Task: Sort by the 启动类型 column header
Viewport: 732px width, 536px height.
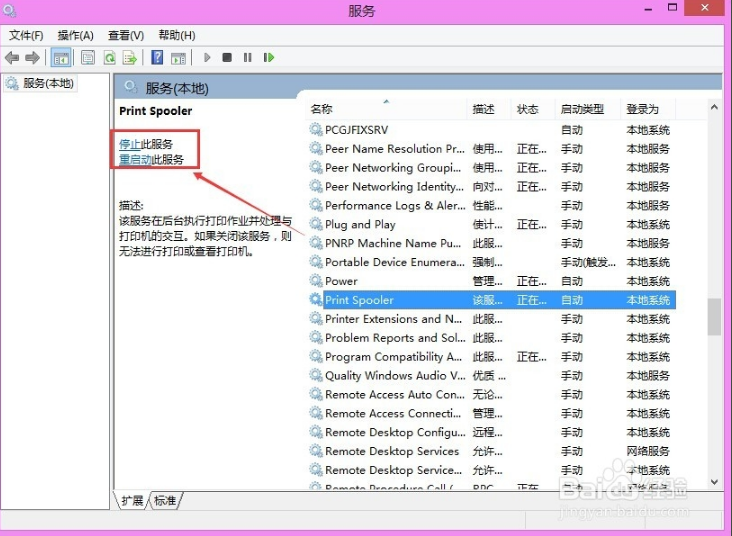Action: click(582, 109)
